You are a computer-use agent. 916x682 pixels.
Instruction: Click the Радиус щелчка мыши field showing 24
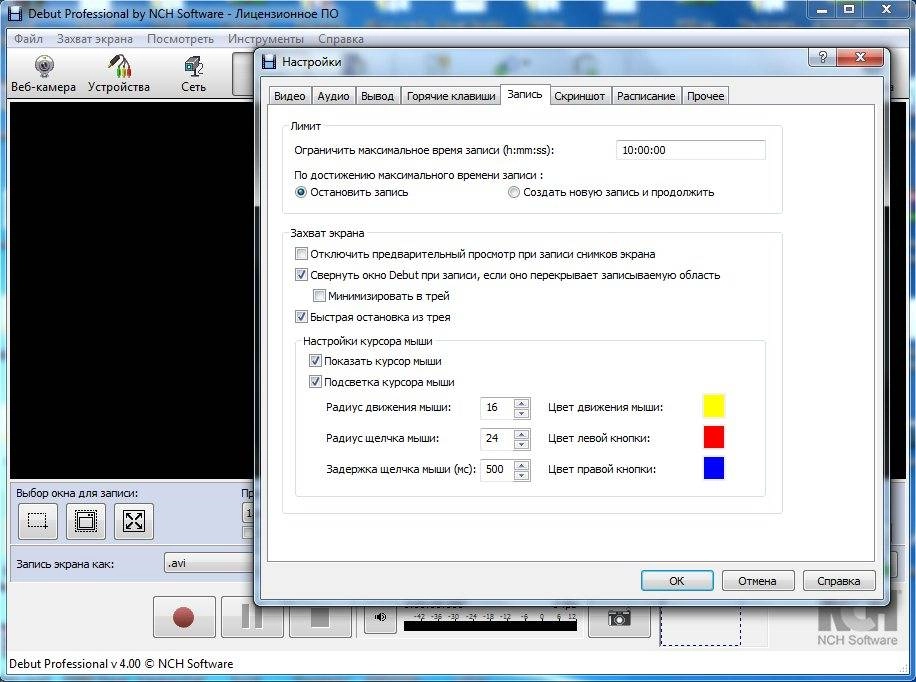497,438
